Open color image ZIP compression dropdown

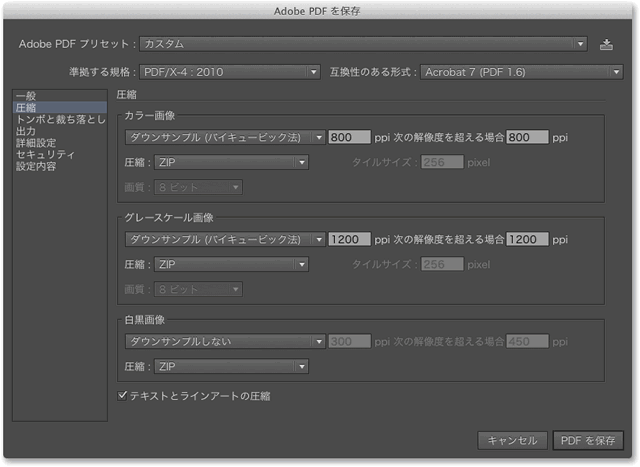(x=231, y=162)
